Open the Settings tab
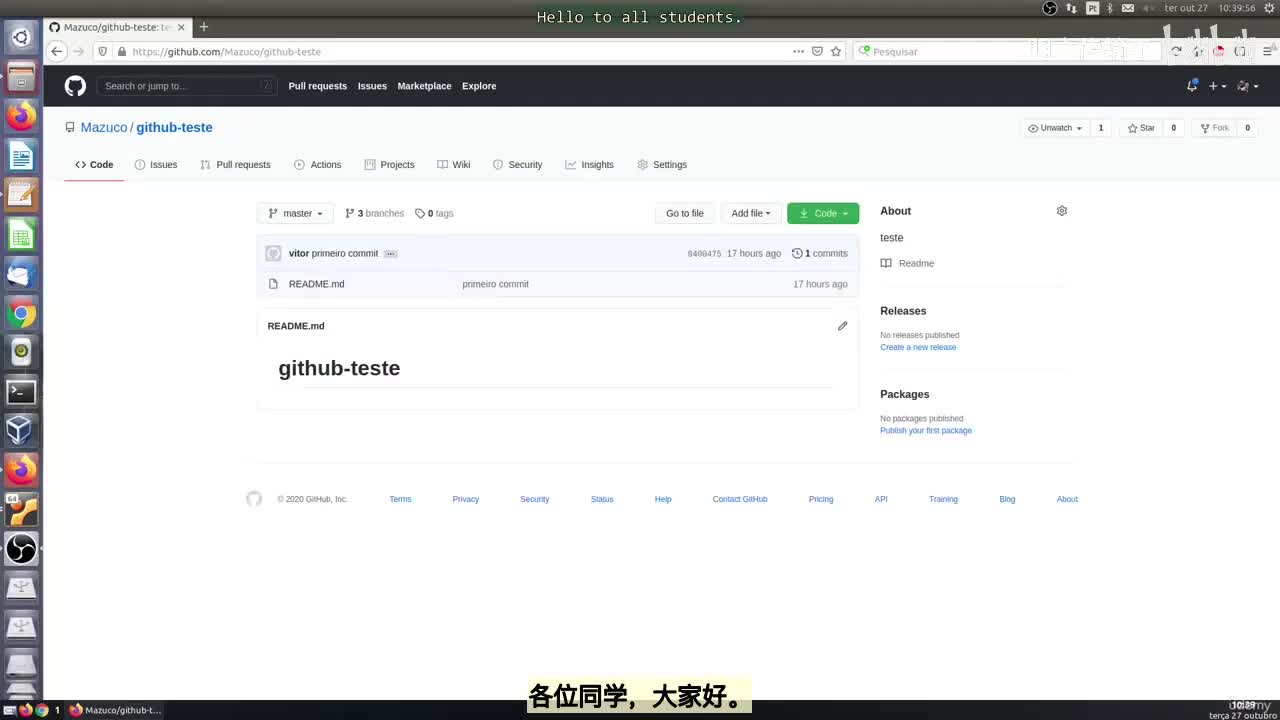1280x720 pixels. pyautogui.click(x=662, y=165)
